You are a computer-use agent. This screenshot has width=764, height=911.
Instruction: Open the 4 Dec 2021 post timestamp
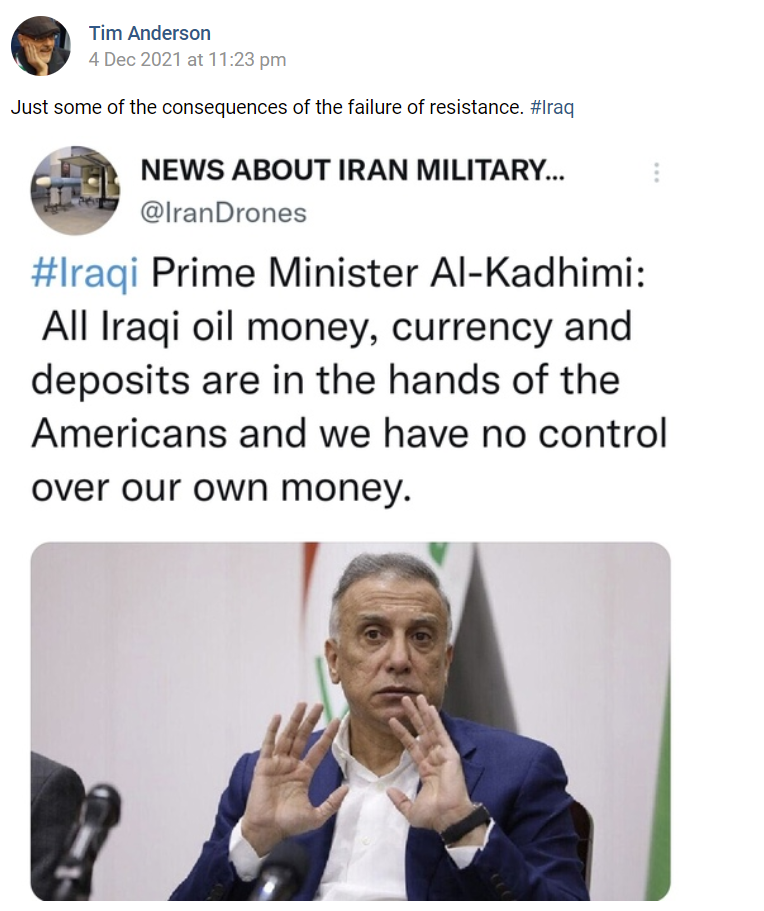[187, 60]
